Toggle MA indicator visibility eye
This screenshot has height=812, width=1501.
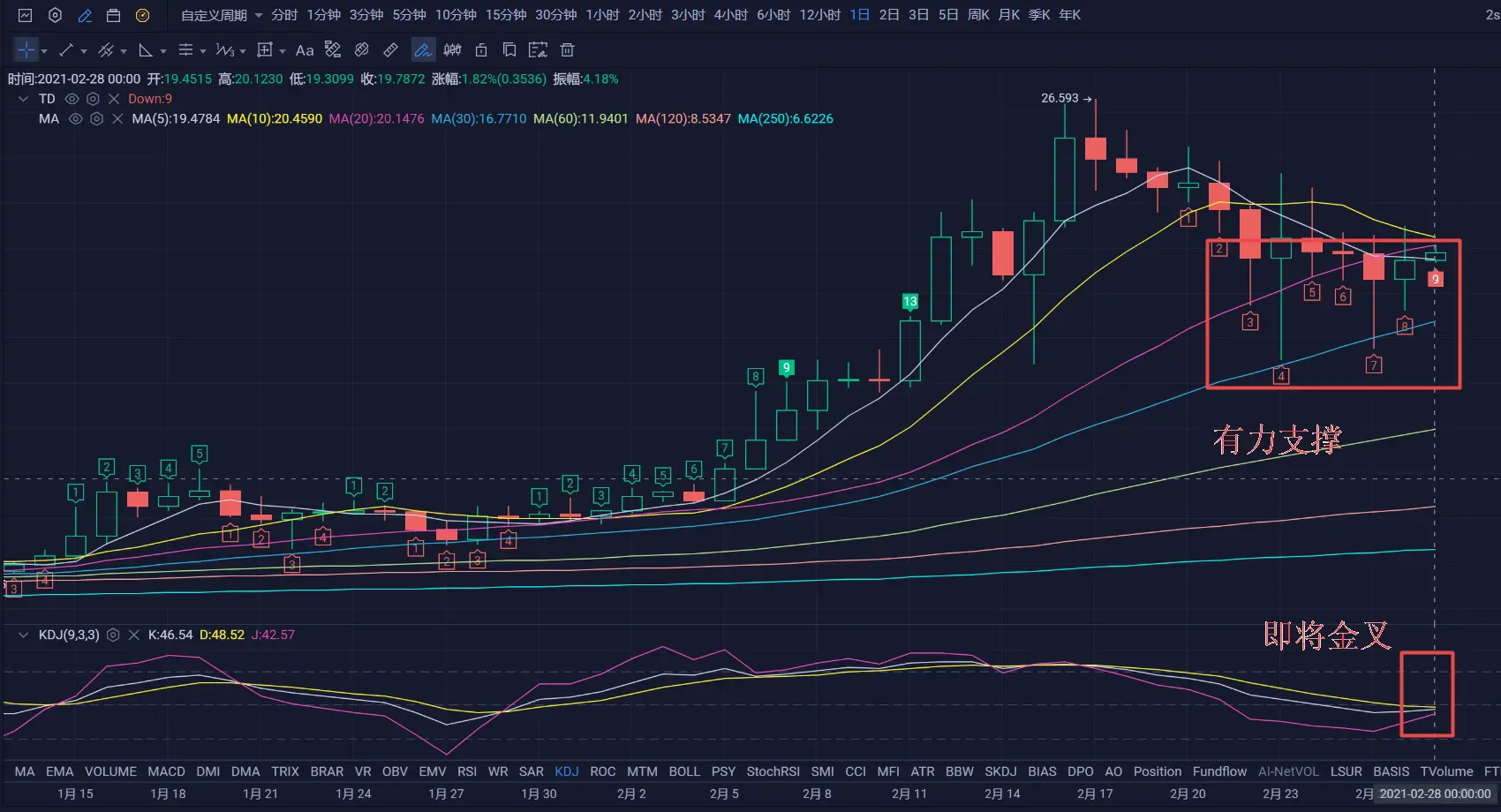tap(75, 118)
